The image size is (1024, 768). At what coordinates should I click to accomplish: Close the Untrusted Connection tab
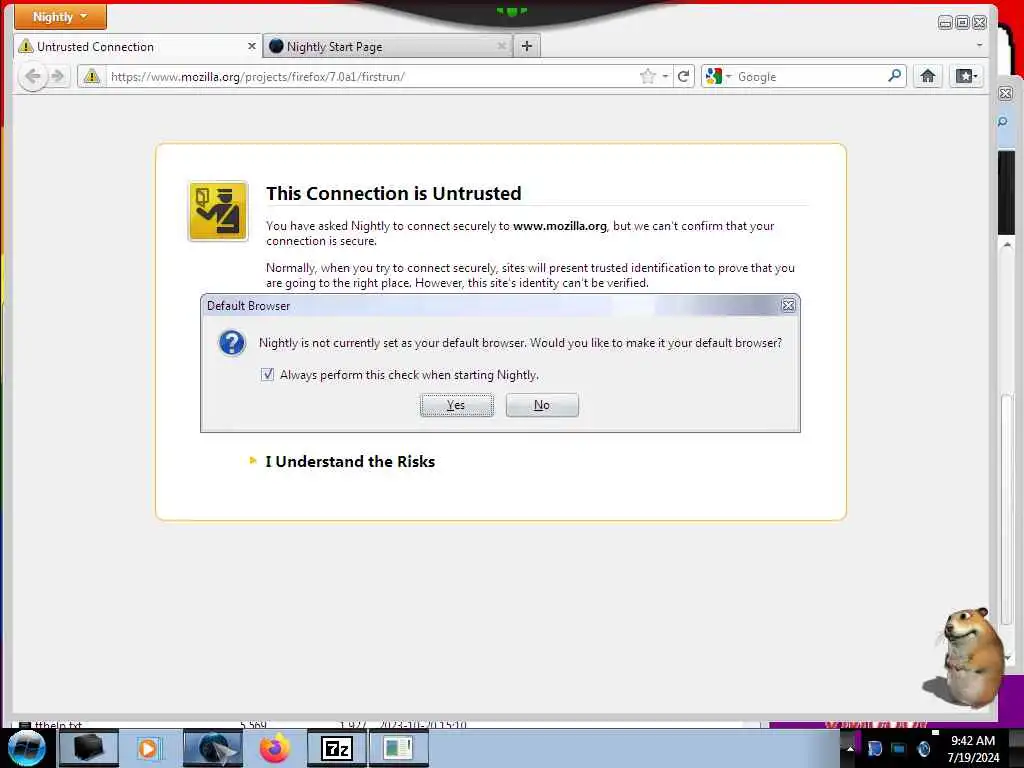251,46
